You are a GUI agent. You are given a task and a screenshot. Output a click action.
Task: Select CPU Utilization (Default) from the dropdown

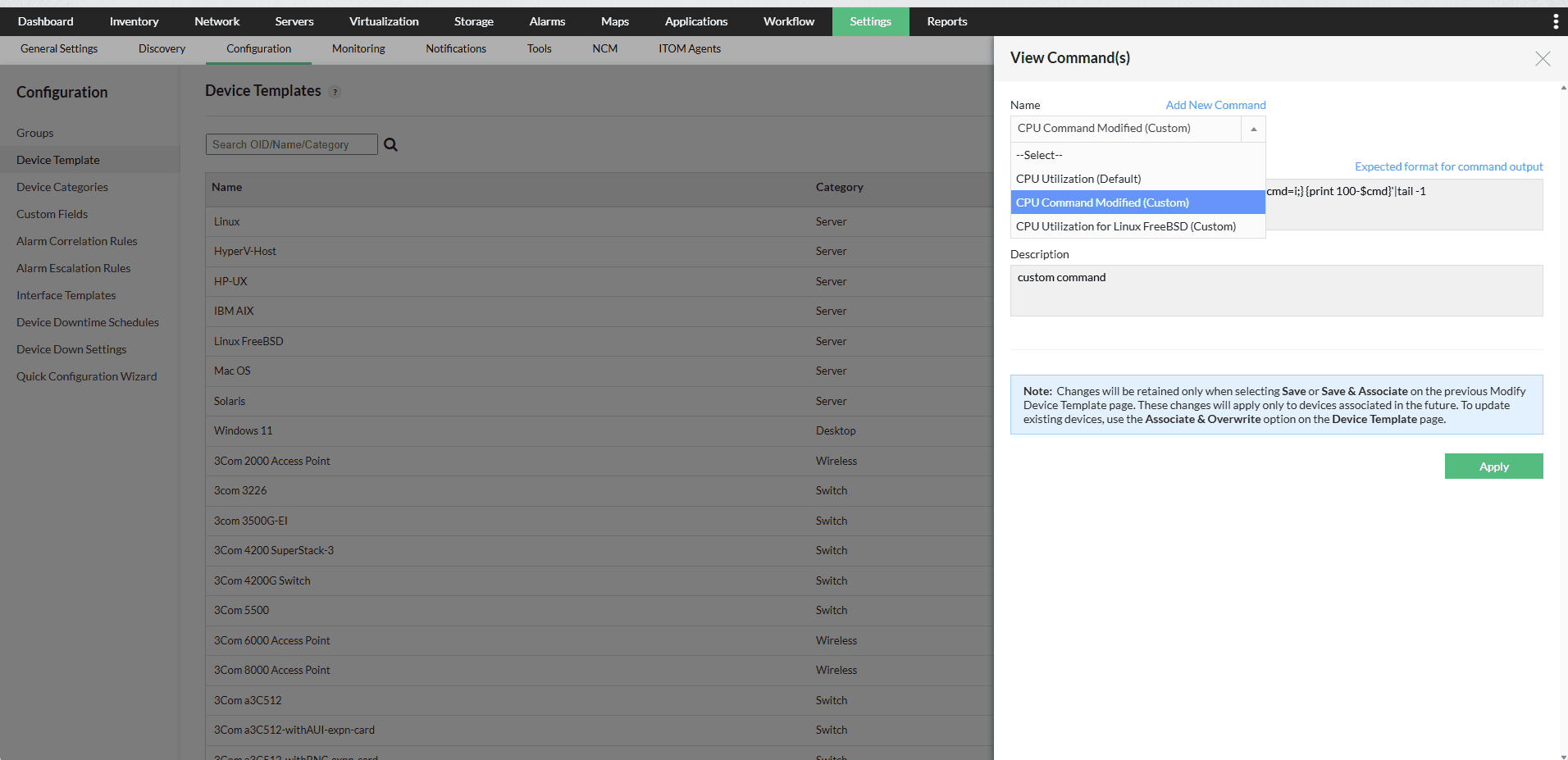[x=1078, y=178]
